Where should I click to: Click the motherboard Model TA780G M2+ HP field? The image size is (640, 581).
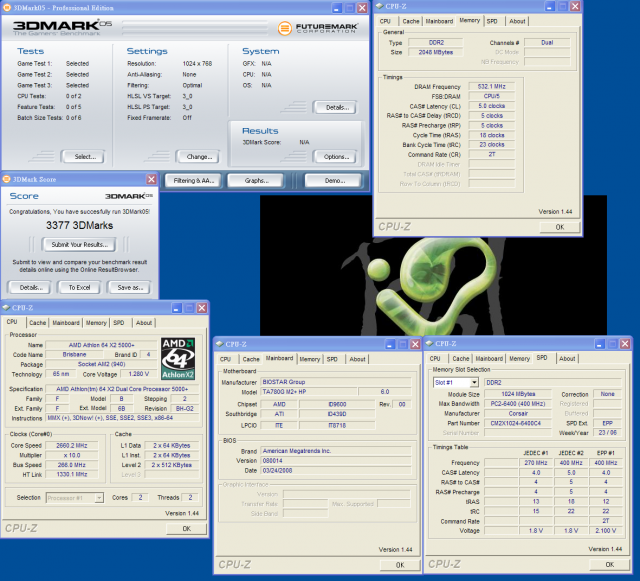point(309,392)
